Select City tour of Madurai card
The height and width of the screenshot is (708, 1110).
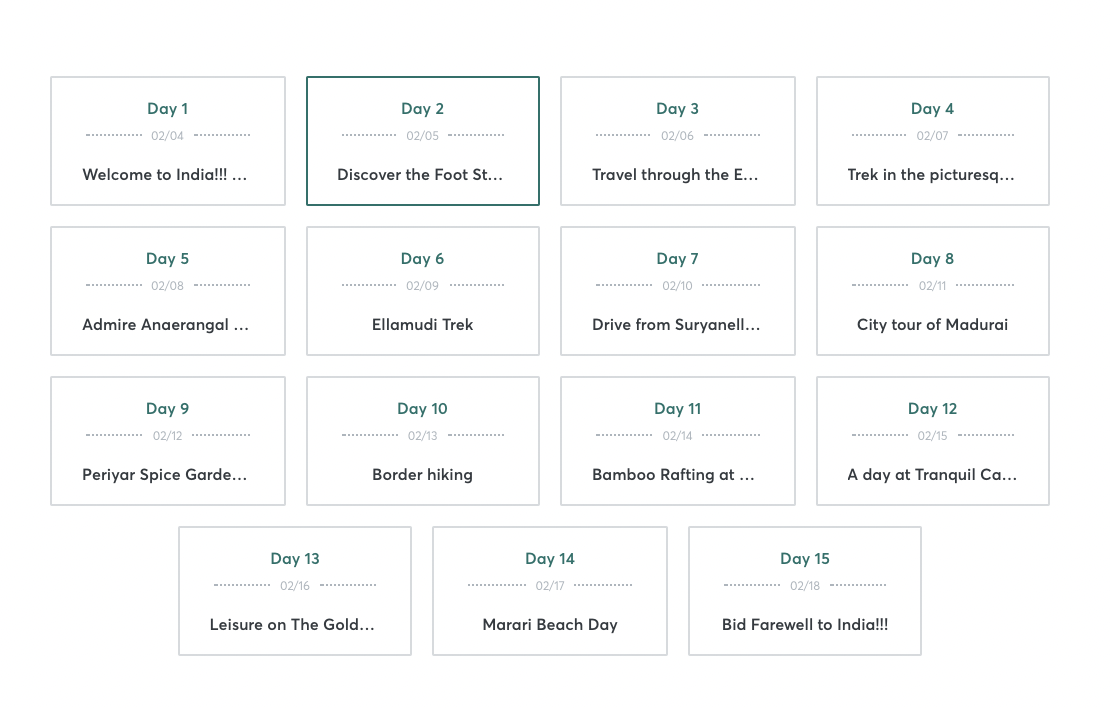pos(932,291)
